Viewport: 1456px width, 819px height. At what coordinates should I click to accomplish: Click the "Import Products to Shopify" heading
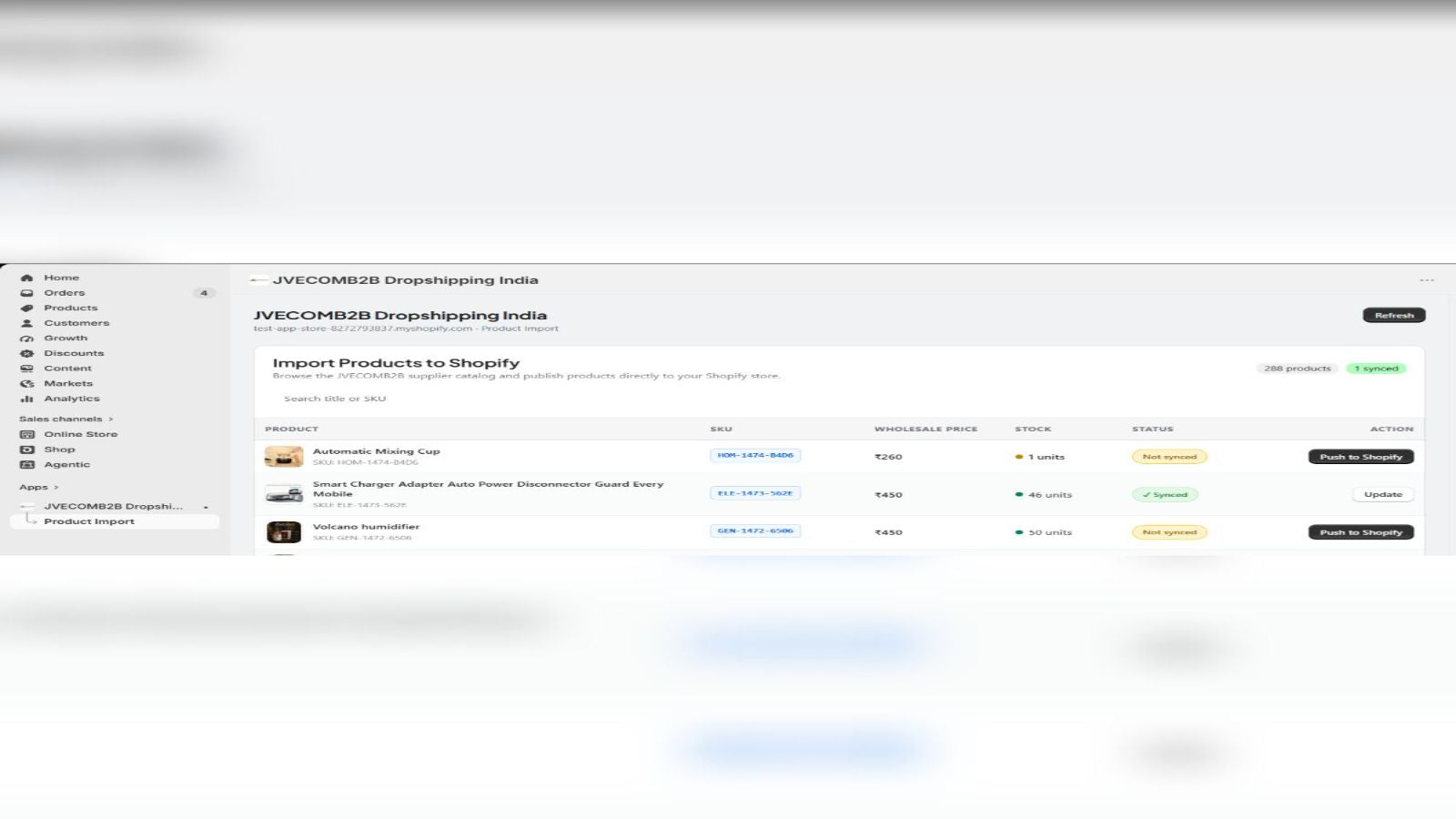(x=396, y=363)
